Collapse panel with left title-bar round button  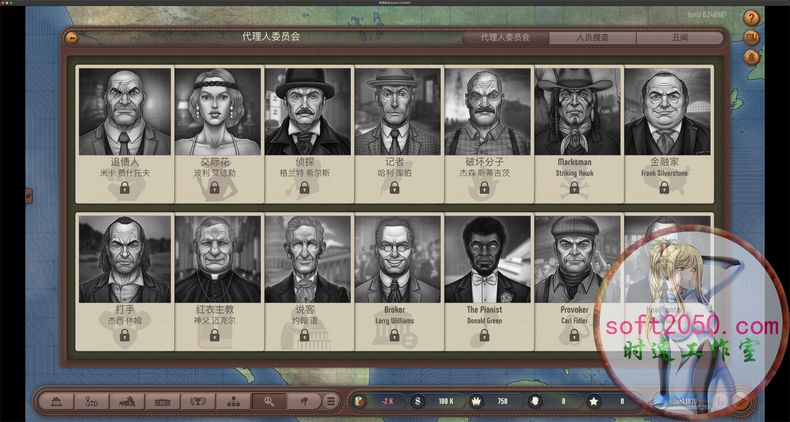pos(71,38)
